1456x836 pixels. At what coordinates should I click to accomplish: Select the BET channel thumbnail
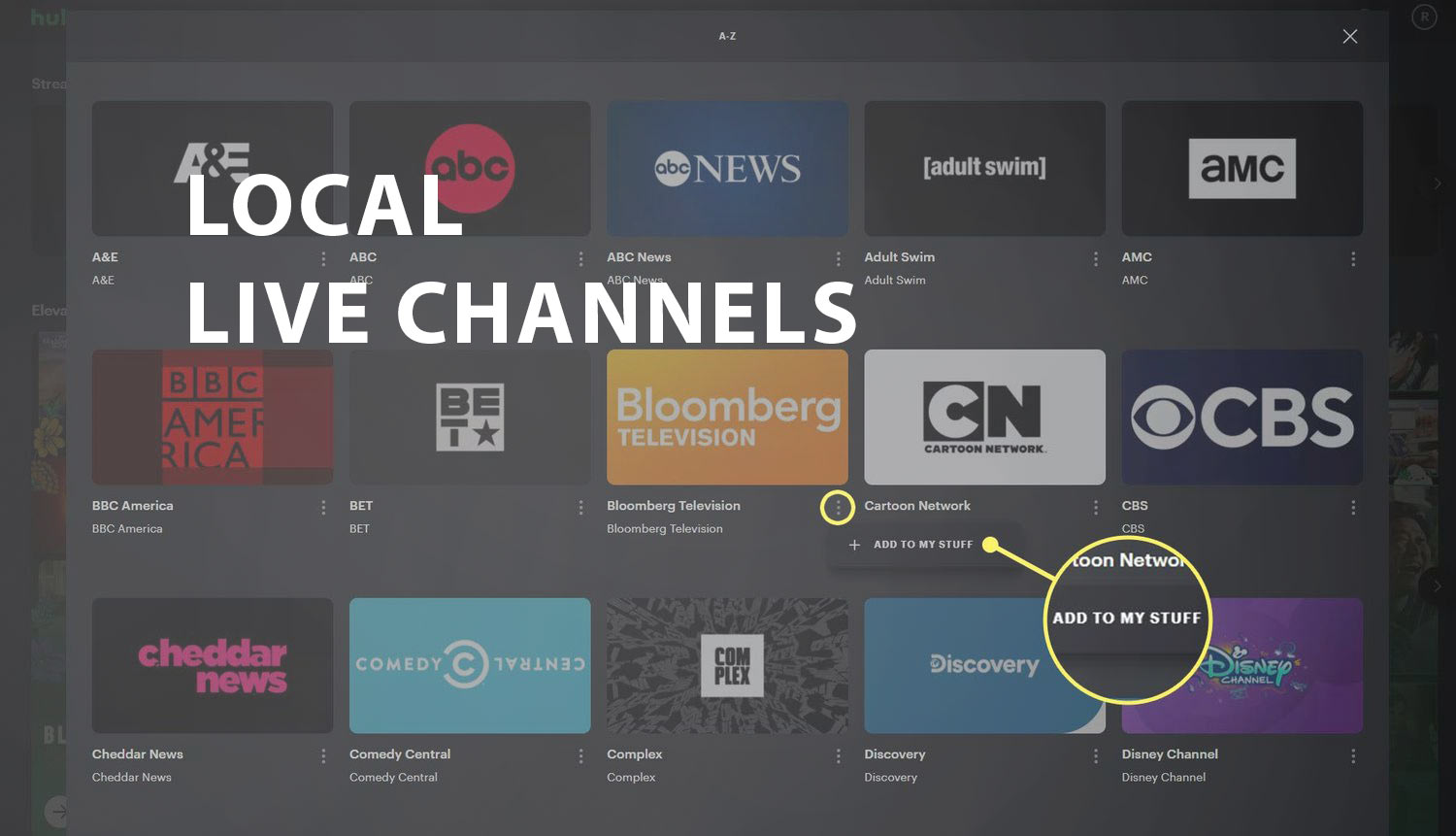(x=470, y=418)
